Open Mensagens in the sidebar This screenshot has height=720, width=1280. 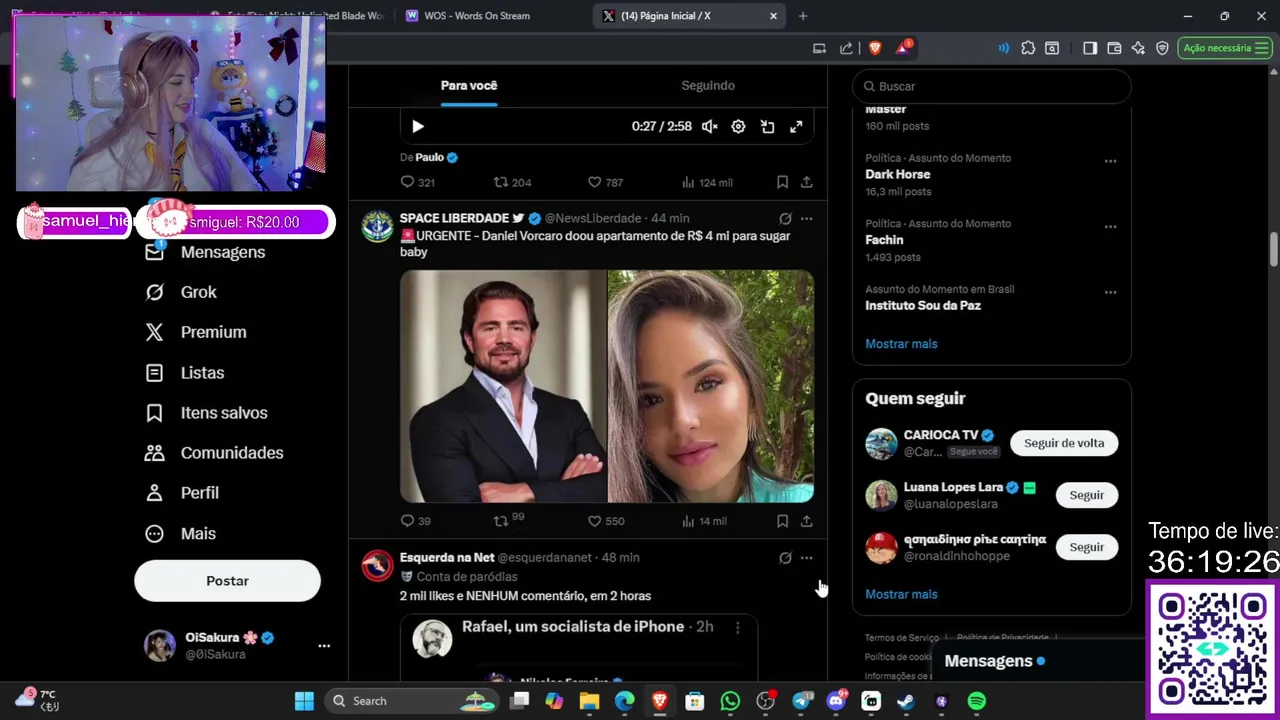coord(206,252)
